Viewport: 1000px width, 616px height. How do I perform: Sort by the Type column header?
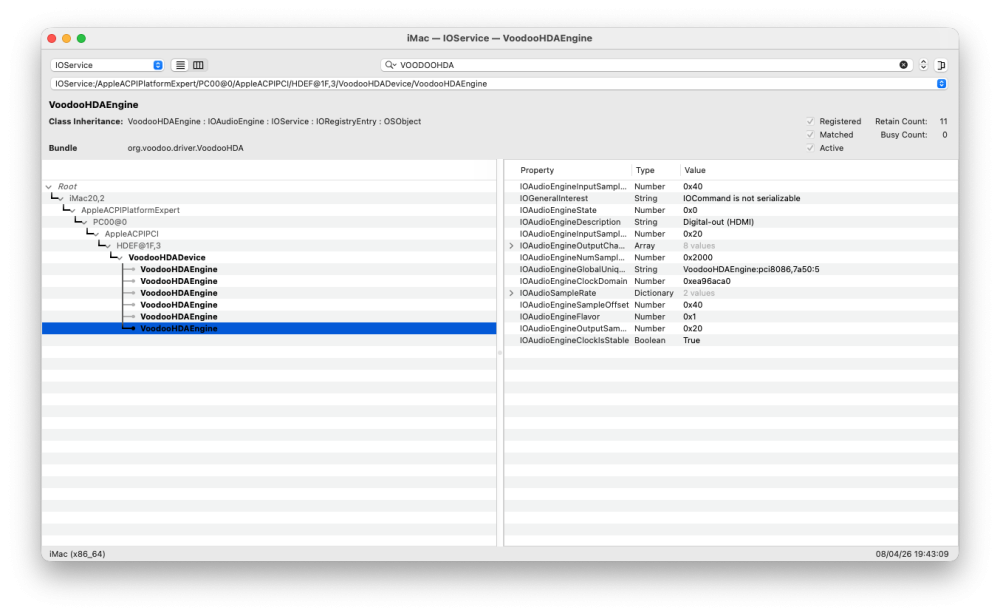point(645,170)
